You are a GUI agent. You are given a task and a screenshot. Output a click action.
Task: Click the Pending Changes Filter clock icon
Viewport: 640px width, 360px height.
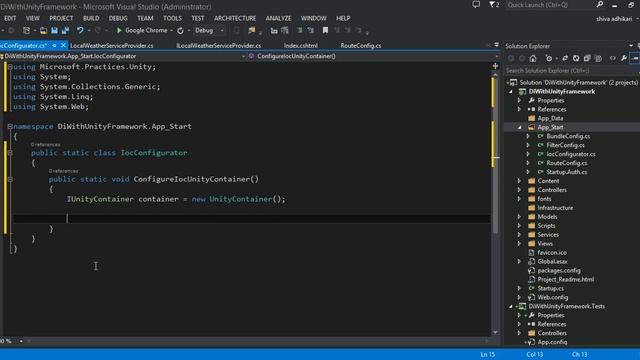tap(549, 58)
